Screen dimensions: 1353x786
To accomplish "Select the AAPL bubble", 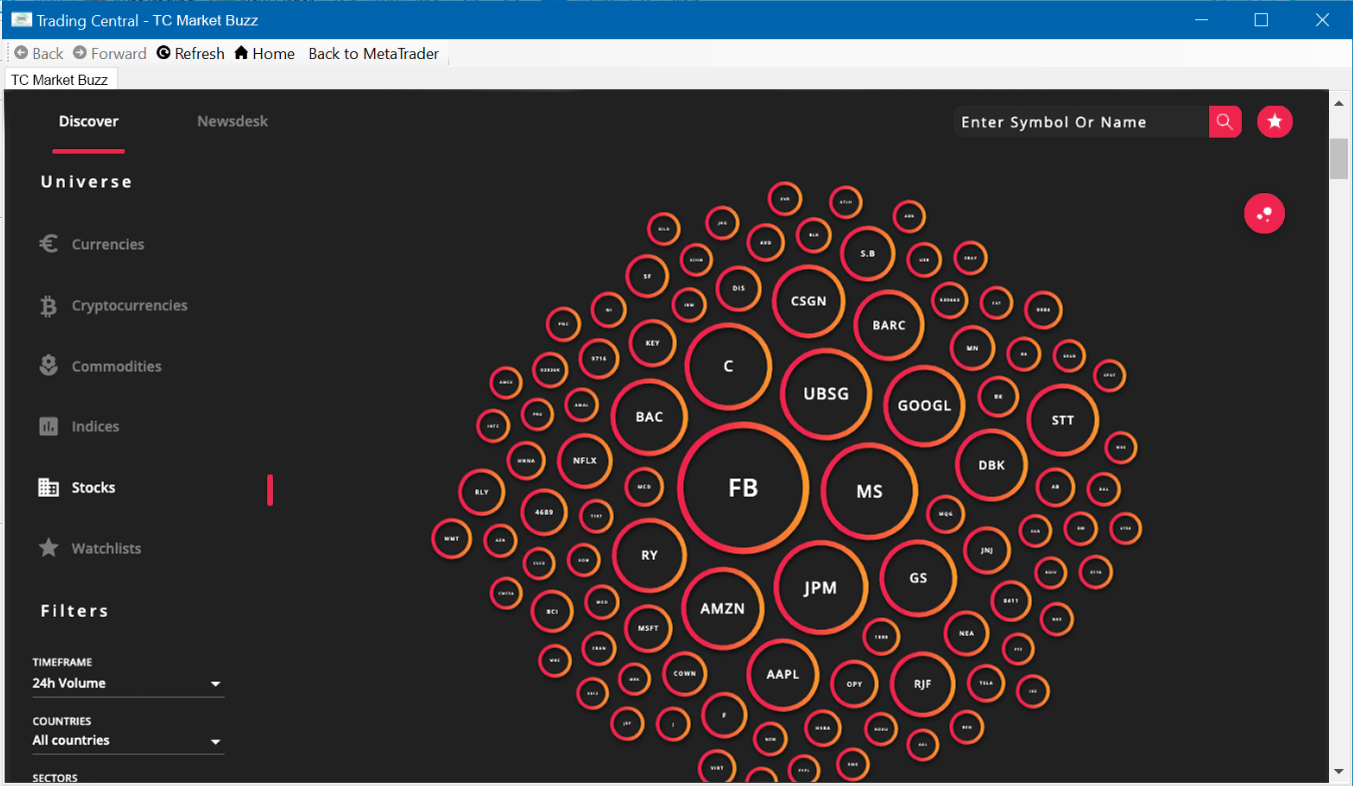I will (783, 674).
